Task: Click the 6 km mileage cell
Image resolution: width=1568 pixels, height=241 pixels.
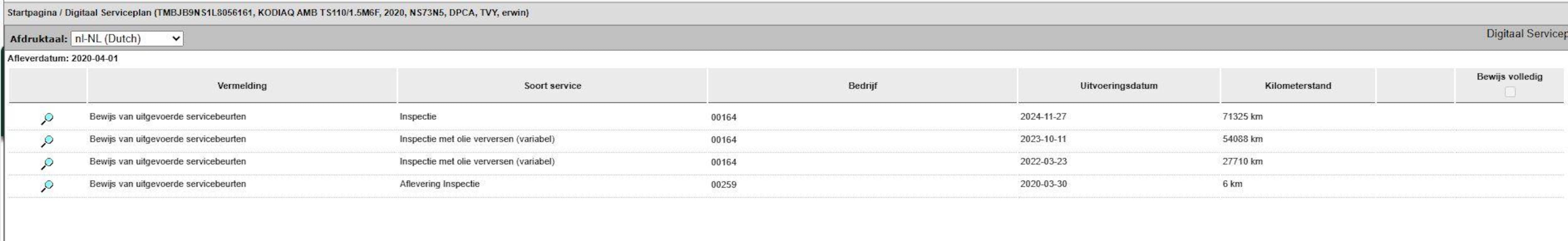Action: coord(1232,184)
